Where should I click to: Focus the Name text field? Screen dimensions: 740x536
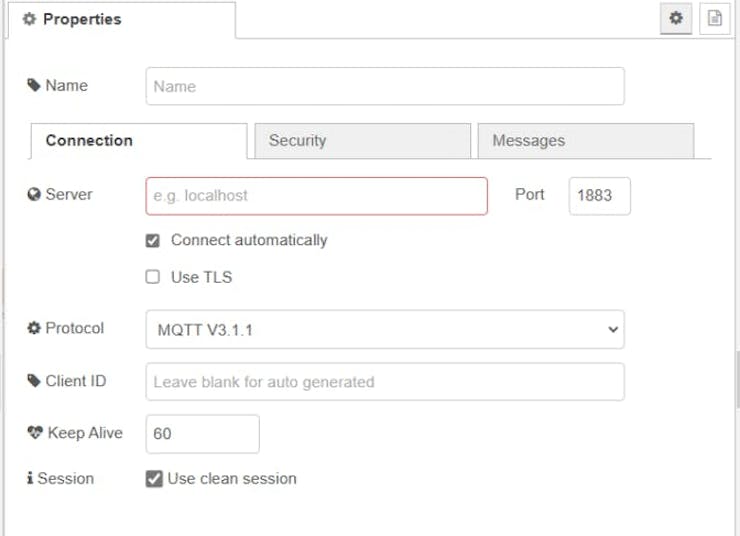coord(385,87)
